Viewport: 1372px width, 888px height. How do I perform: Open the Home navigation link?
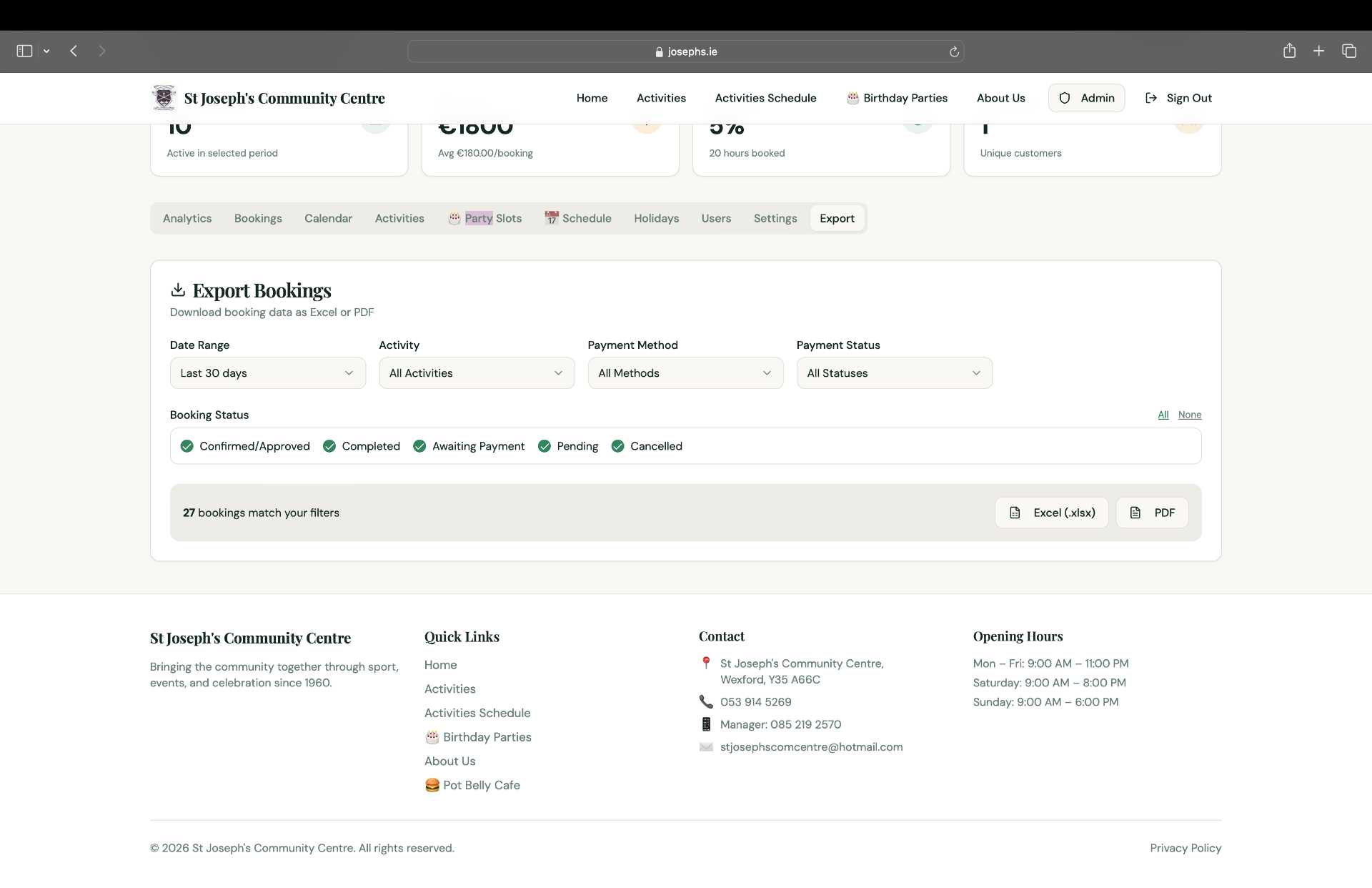coord(592,98)
